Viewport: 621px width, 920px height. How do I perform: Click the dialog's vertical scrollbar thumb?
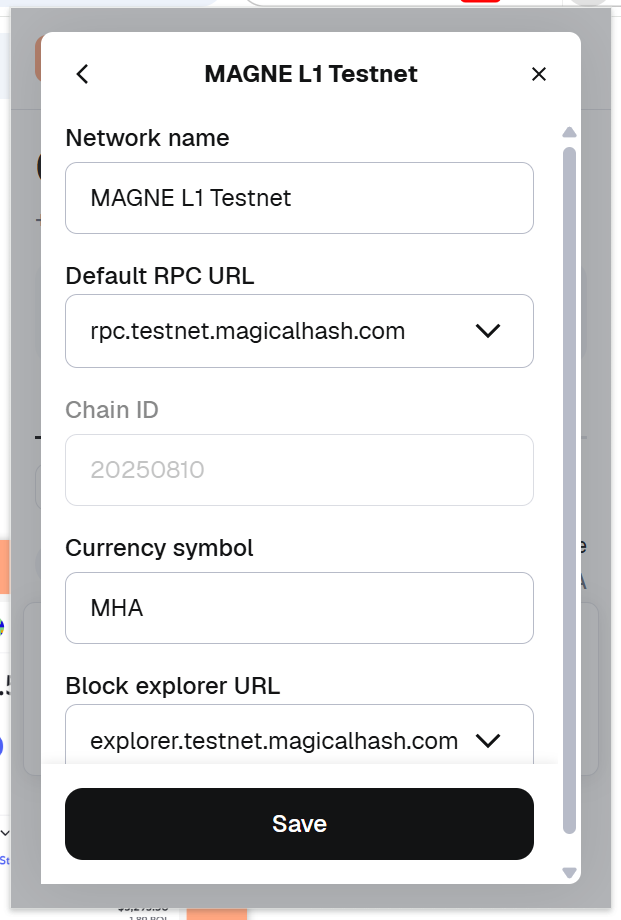(x=569, y=490)
